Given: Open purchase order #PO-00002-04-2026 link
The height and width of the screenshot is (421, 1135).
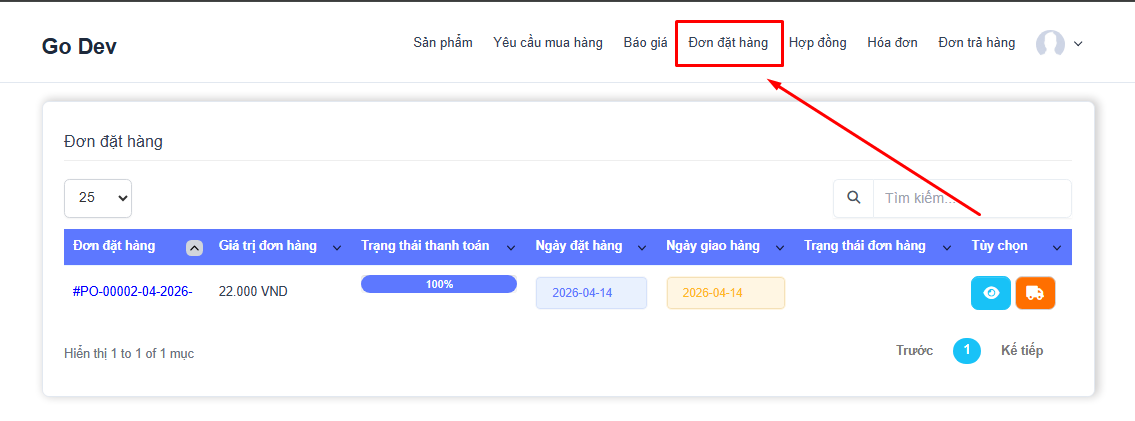Looking at the screenshot, I should coord(132,292).
